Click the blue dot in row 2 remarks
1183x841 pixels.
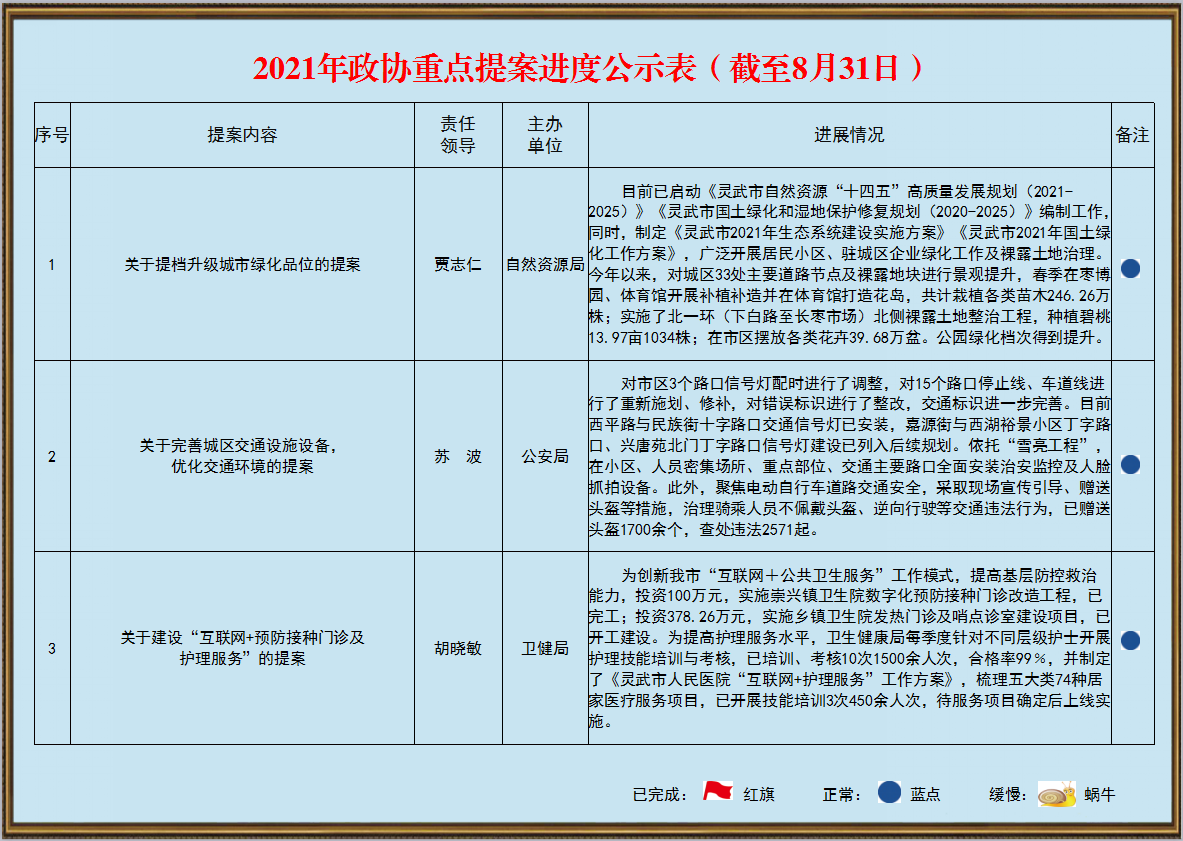pyautogui.click(x=1130, y=465)
